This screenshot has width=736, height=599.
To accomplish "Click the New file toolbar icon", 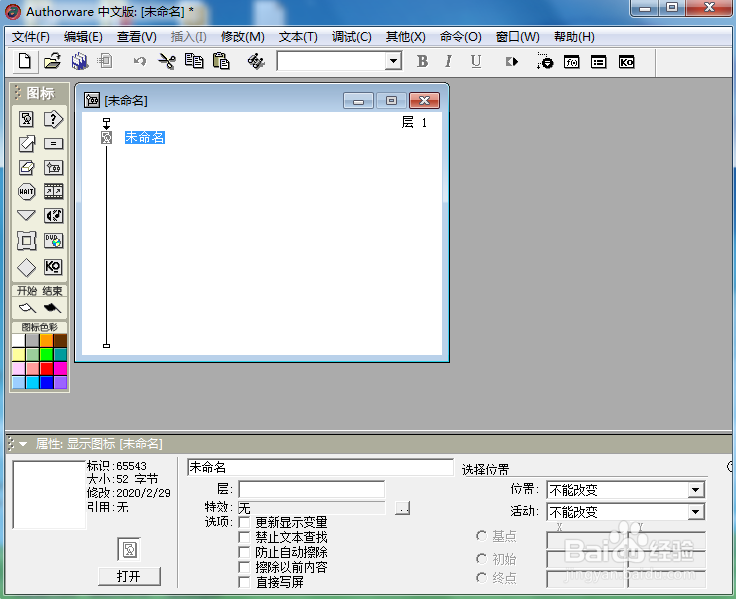I will pos(25,61).
